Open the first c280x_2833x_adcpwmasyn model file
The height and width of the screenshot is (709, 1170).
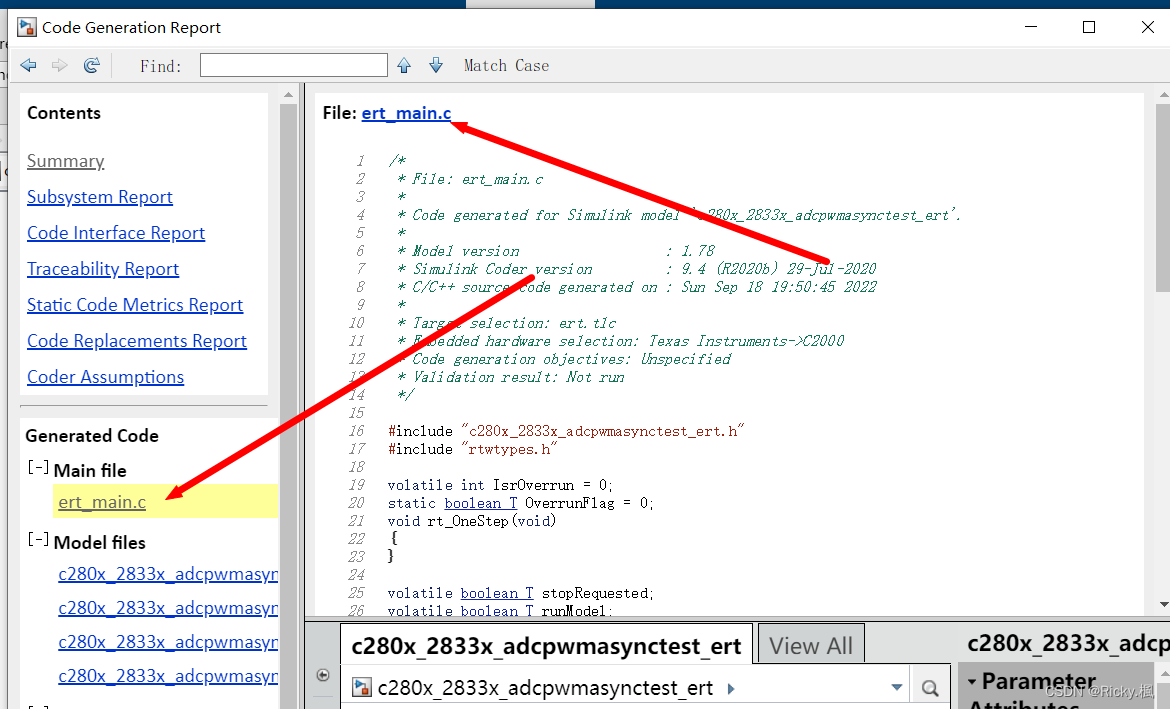pyautogui.click(x=168, y=574)
